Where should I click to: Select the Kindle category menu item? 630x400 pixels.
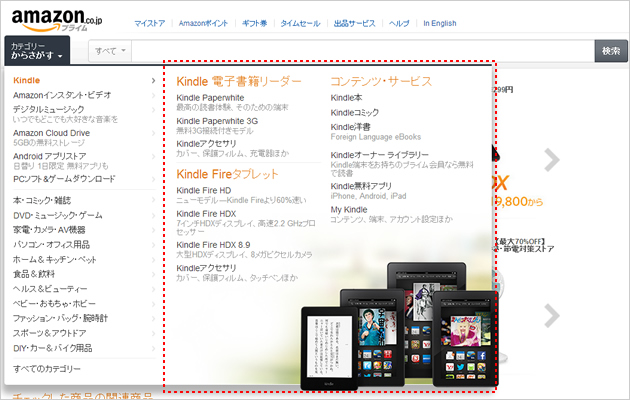point(27,80)
